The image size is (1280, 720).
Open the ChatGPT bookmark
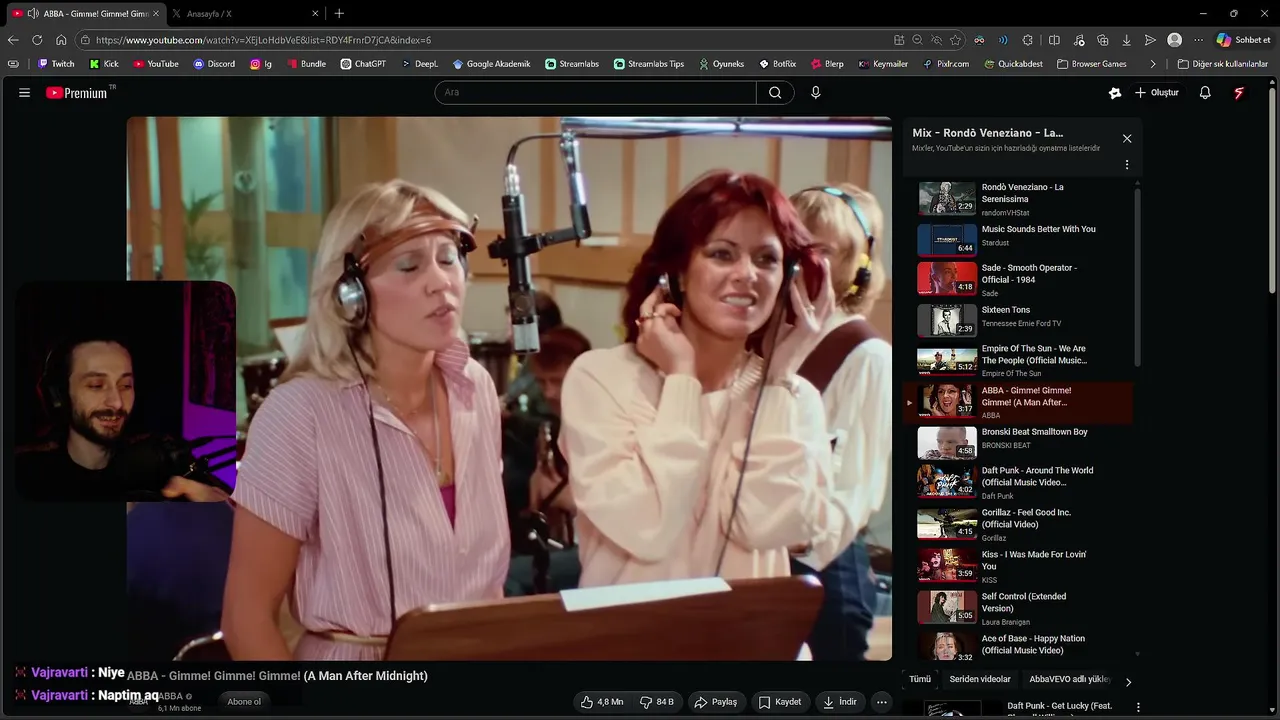coord(363,64)
